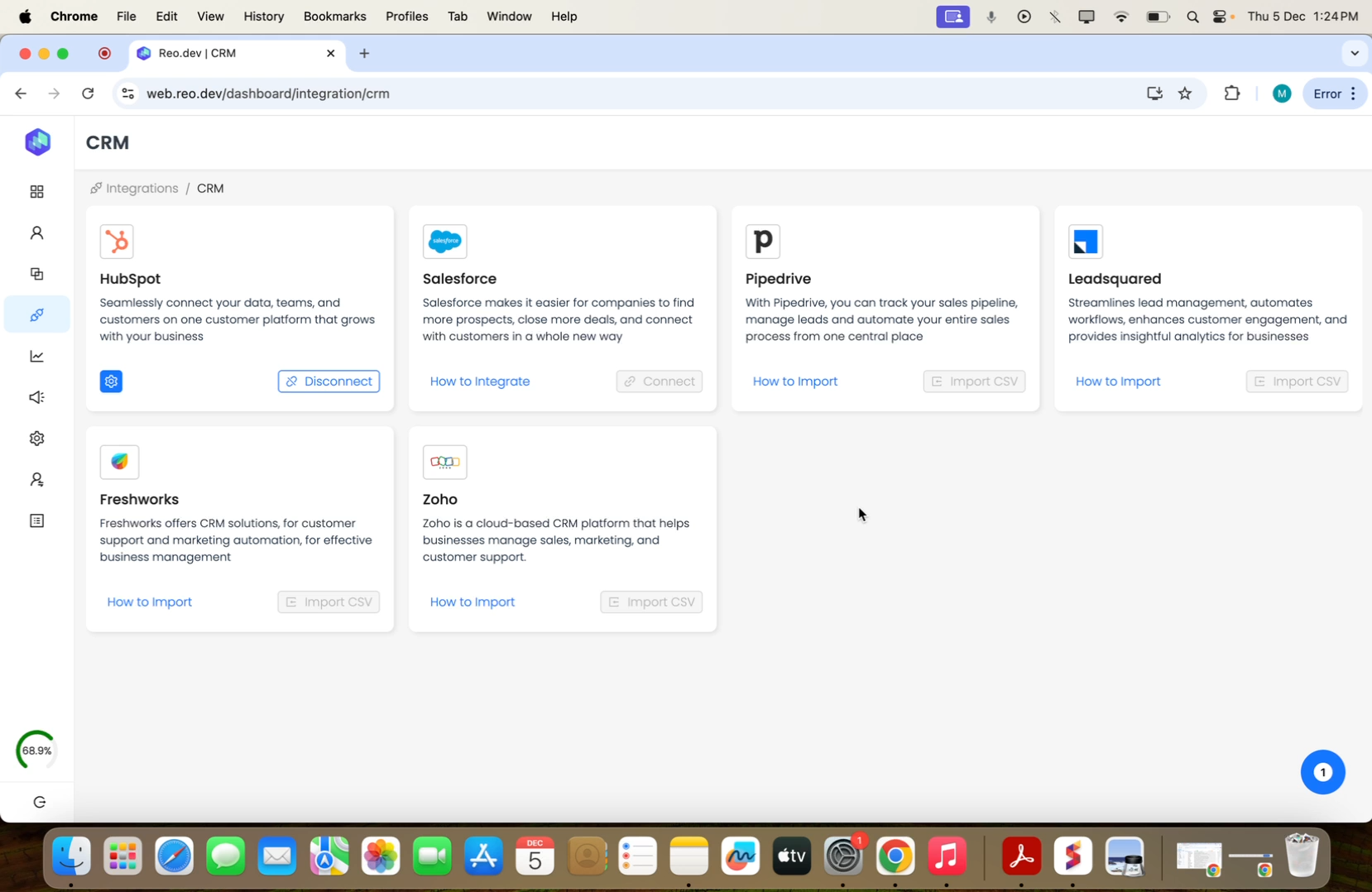1372x892 pixels.
Task: Click the blue notification badge bubble
Action: pyautogui.click(x=1322, y=772)
